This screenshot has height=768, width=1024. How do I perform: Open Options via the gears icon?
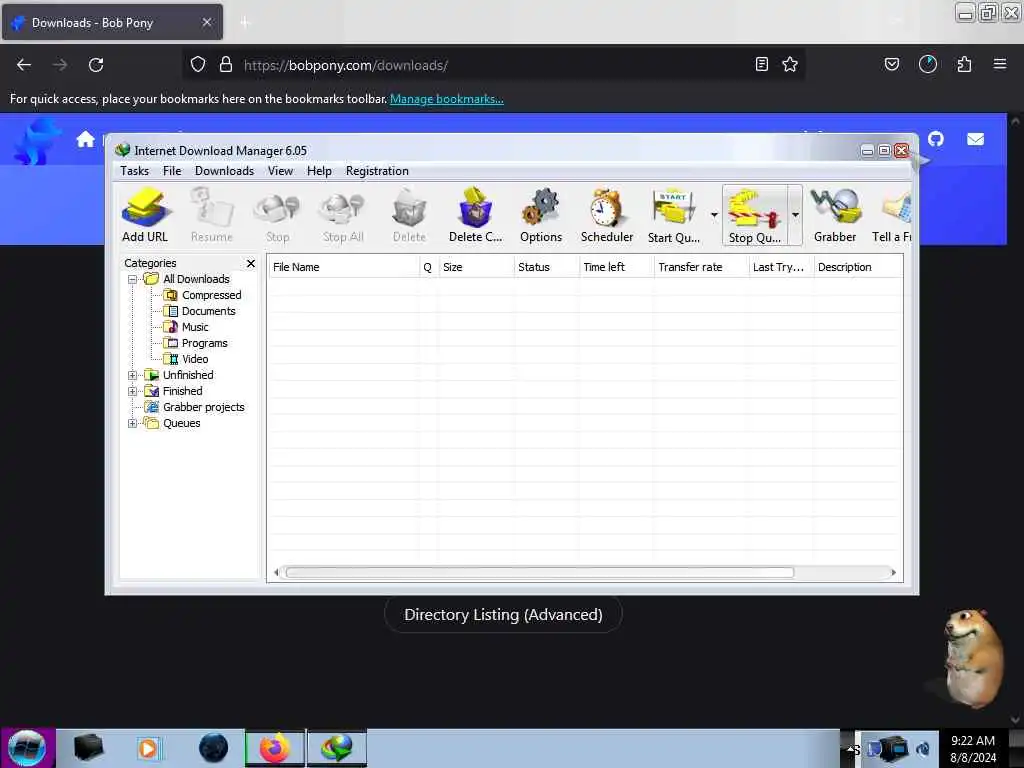[541, 215]
